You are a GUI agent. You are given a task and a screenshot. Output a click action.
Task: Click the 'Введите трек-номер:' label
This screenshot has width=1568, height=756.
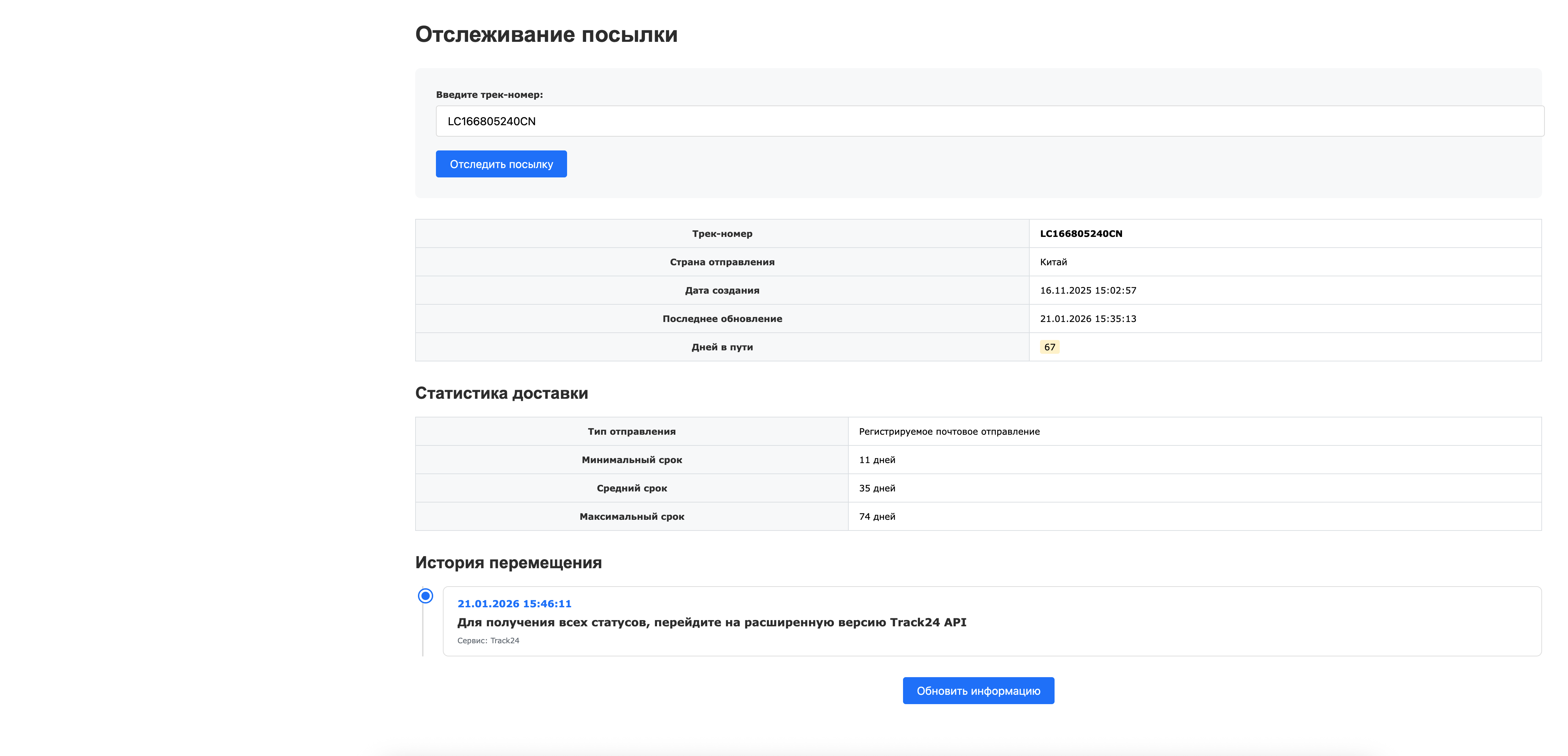pos(489,95)
